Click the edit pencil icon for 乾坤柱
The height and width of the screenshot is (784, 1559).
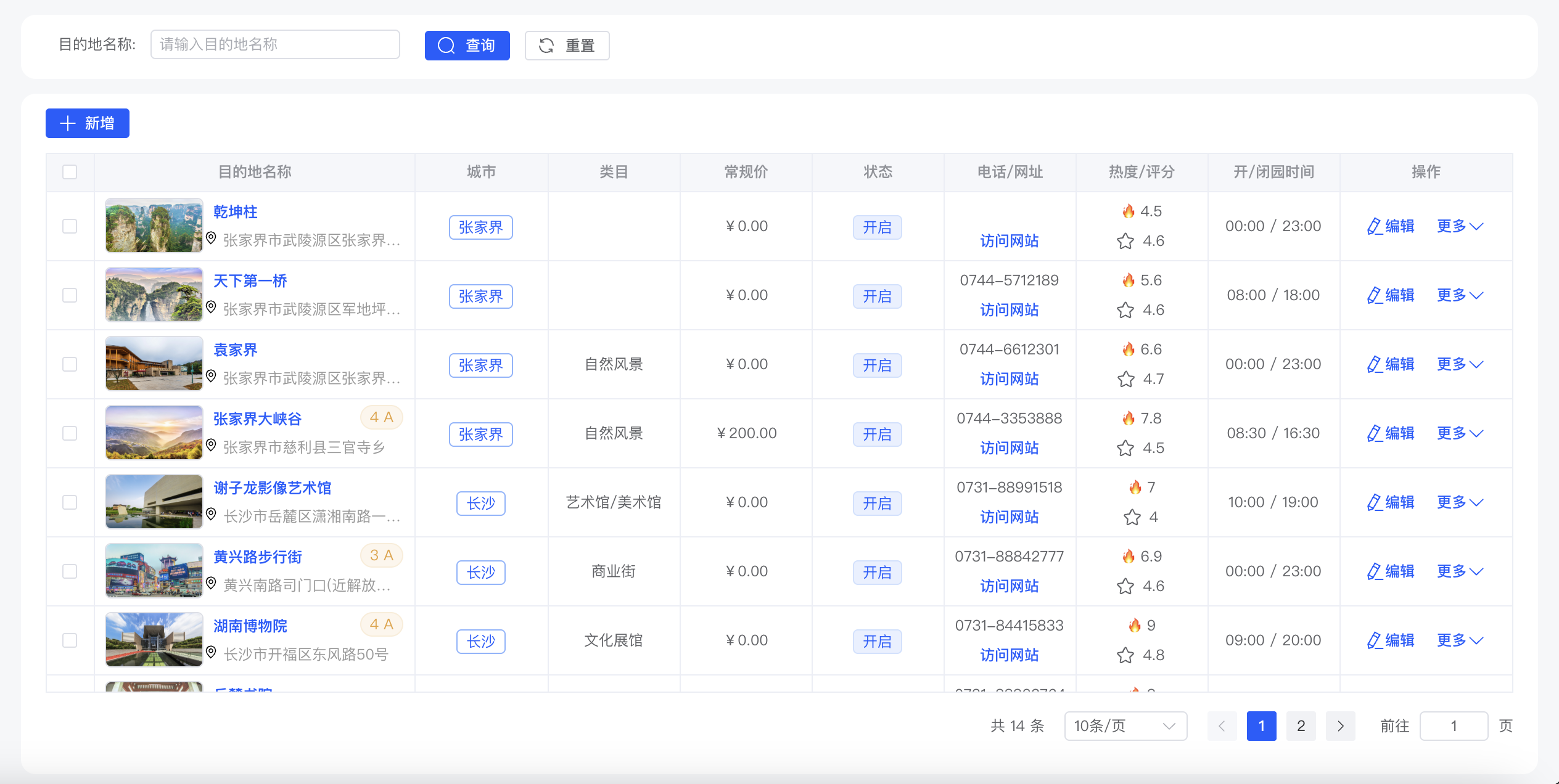click(1374, 226)
